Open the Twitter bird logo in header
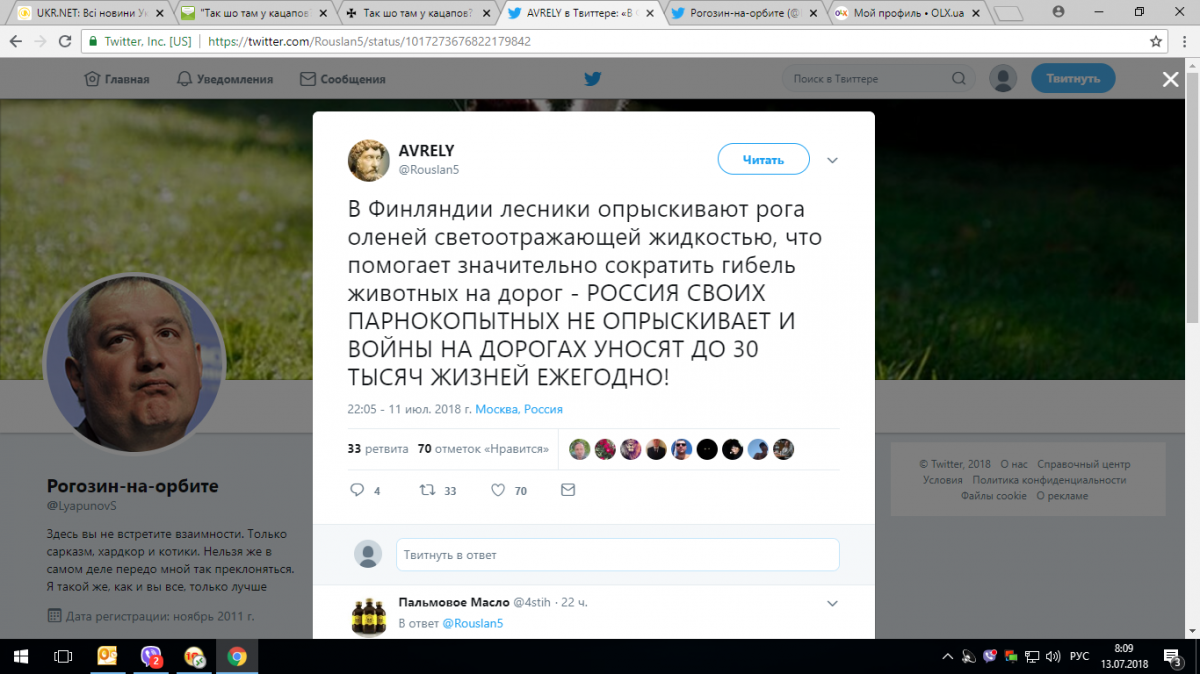Viewport: 1200px width, 674px height. [592, 79]
